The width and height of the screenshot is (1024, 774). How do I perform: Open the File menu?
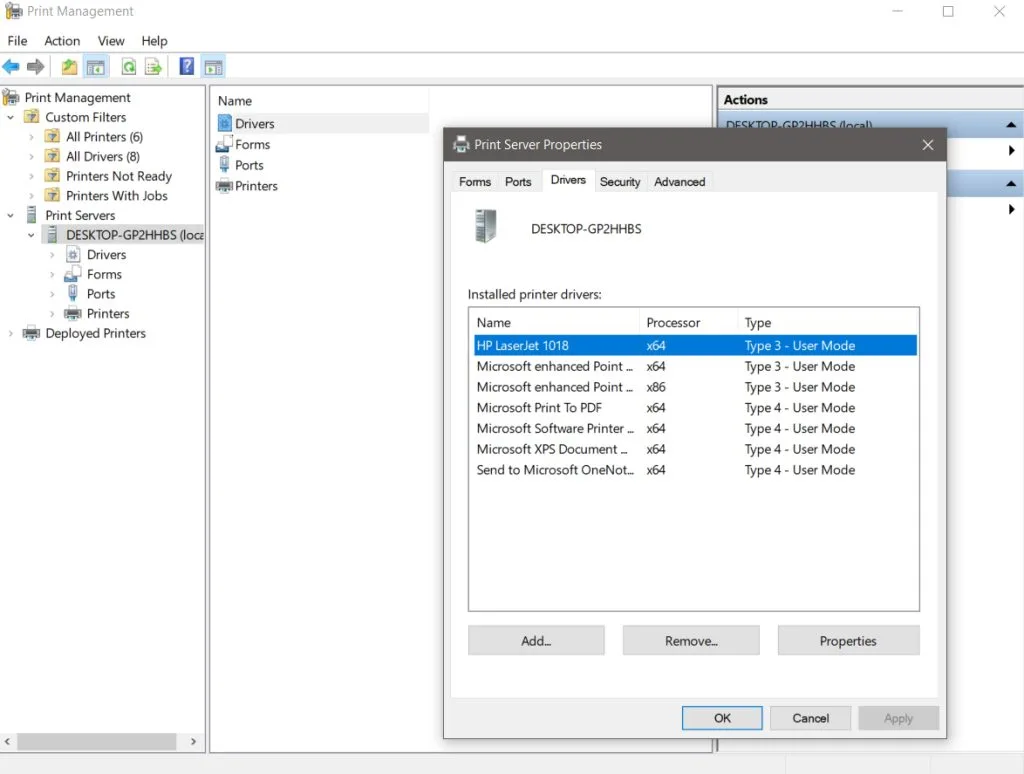pyautogui.click(x=18, y=40)
